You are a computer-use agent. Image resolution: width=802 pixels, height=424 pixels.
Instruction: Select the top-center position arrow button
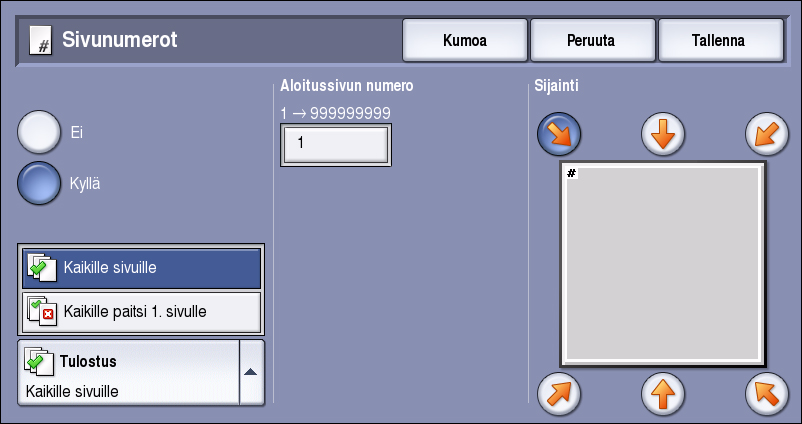(x=662, y=134)
